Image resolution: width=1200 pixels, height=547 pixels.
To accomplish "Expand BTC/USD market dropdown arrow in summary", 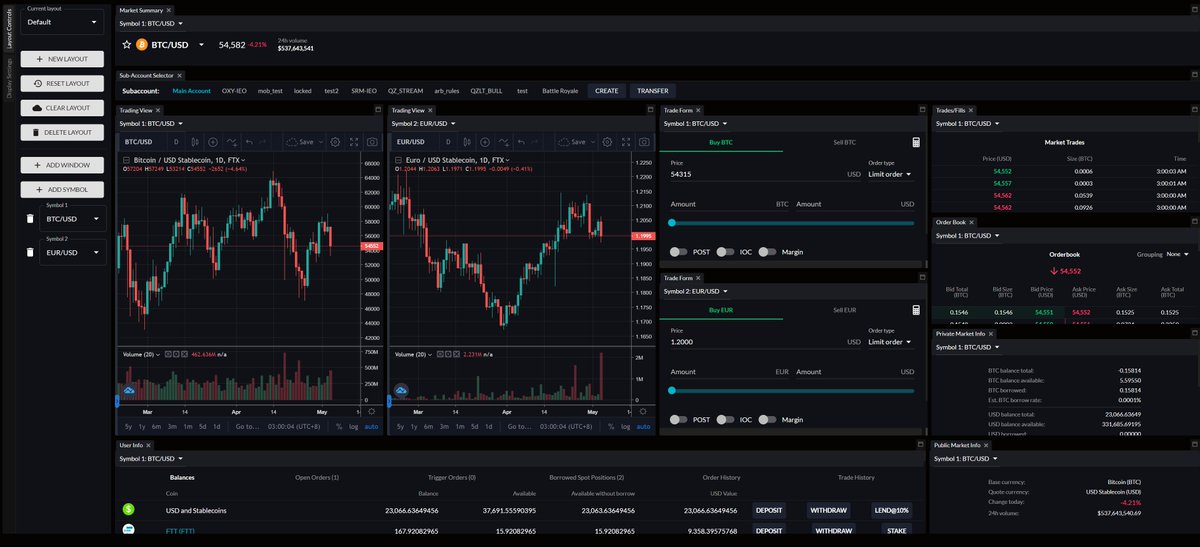I will point(201,45).
